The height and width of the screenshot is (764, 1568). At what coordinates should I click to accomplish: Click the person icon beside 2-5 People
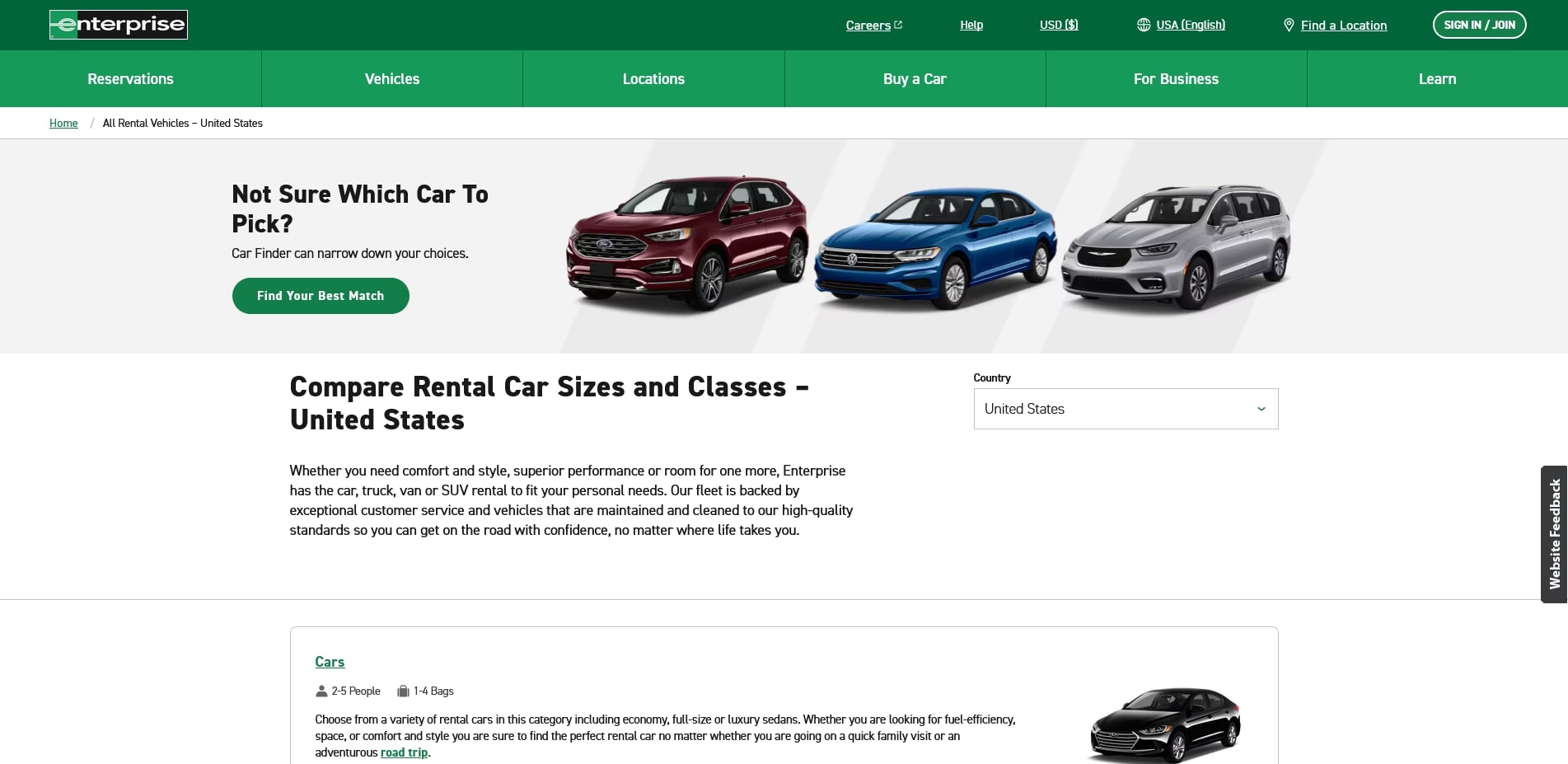(321, 691)
